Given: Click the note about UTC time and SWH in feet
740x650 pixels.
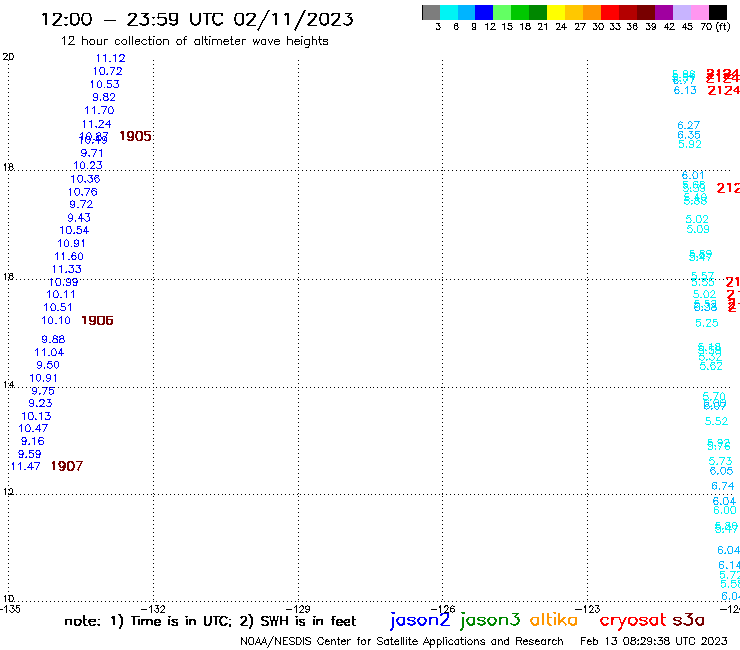Looking at the screenshot, I should click(210, 621).
